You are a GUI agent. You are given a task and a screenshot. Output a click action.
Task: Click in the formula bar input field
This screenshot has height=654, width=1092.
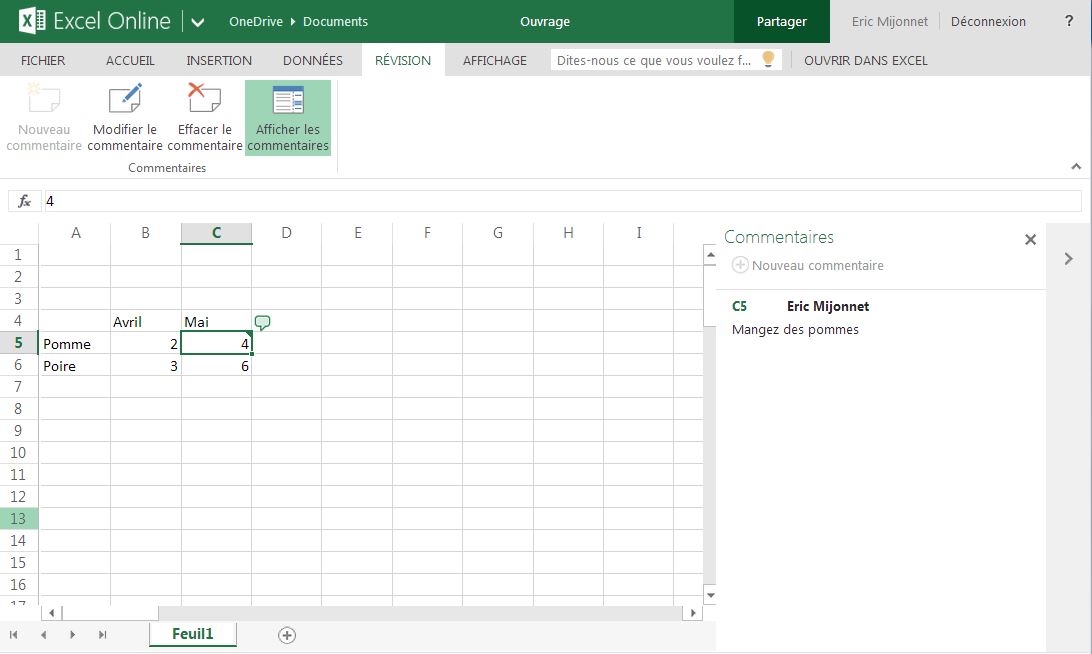pyautogui.click(x=560, y=201)
